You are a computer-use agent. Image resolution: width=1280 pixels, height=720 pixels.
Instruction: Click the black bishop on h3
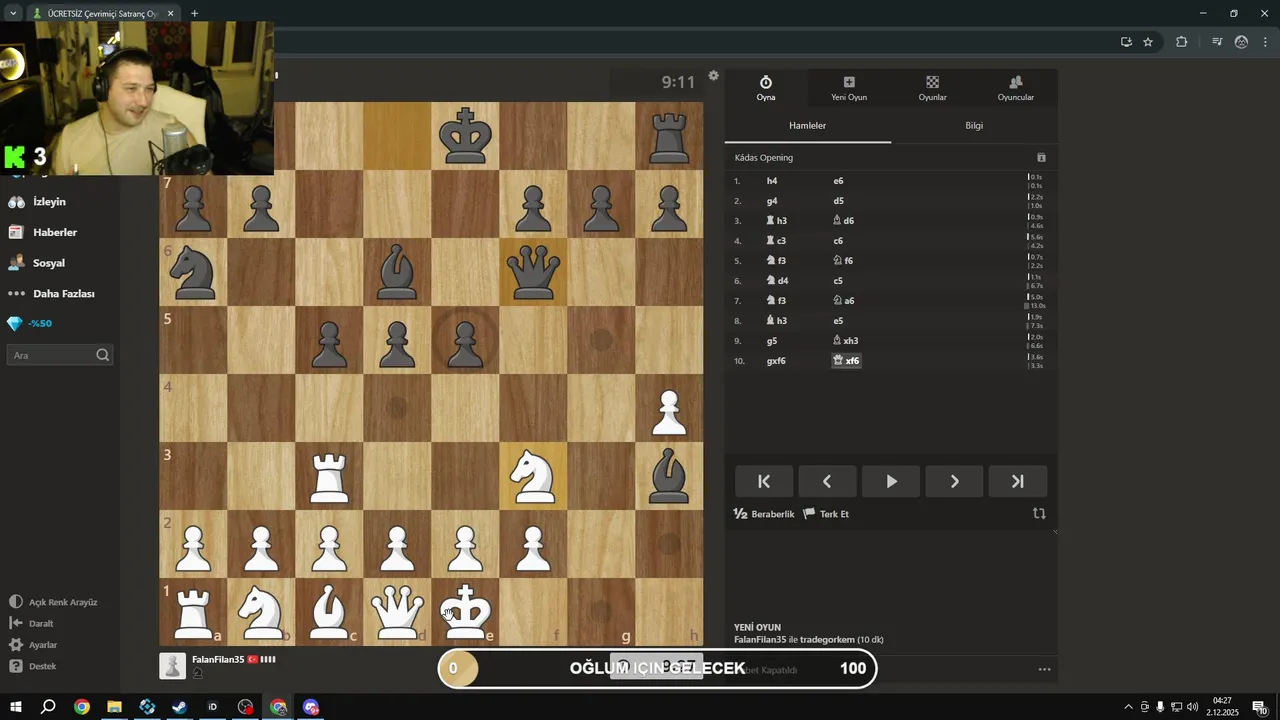tap(669, 476)
